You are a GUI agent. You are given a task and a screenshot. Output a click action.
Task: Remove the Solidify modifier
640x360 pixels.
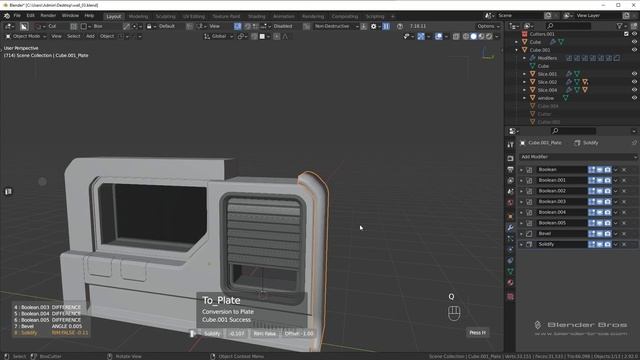point(624,244)
